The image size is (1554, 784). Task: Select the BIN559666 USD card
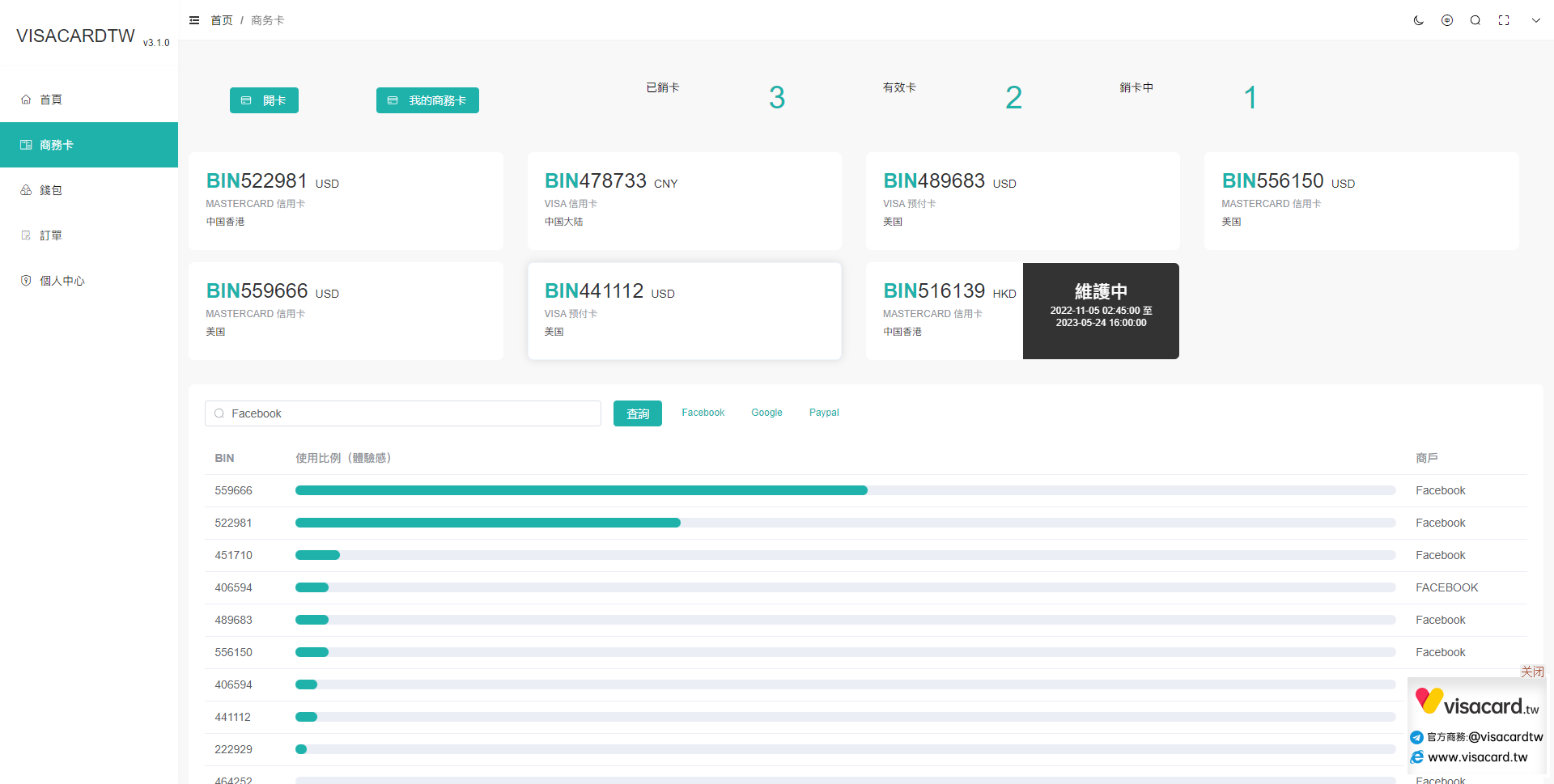click(x=346, y=311)
